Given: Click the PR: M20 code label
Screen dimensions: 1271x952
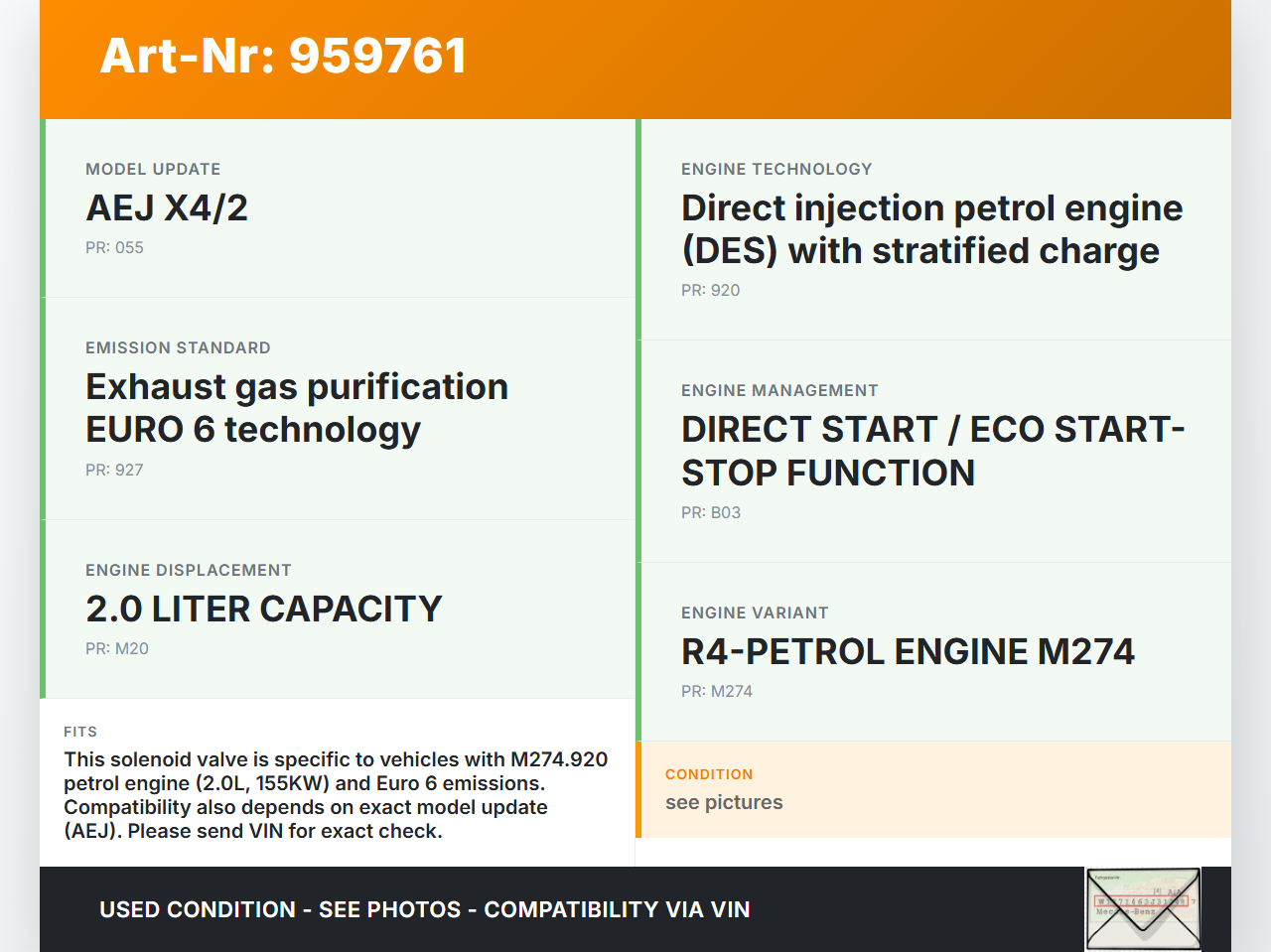Looking at the screenshot, I should click(117, 649).
